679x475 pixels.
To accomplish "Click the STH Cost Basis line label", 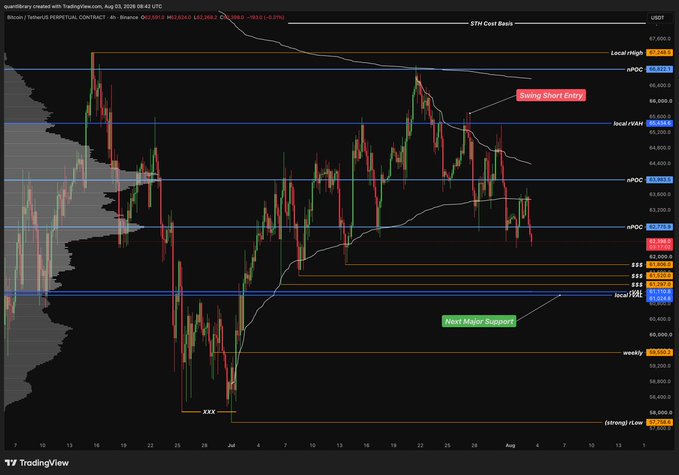I will coord(491,23).
